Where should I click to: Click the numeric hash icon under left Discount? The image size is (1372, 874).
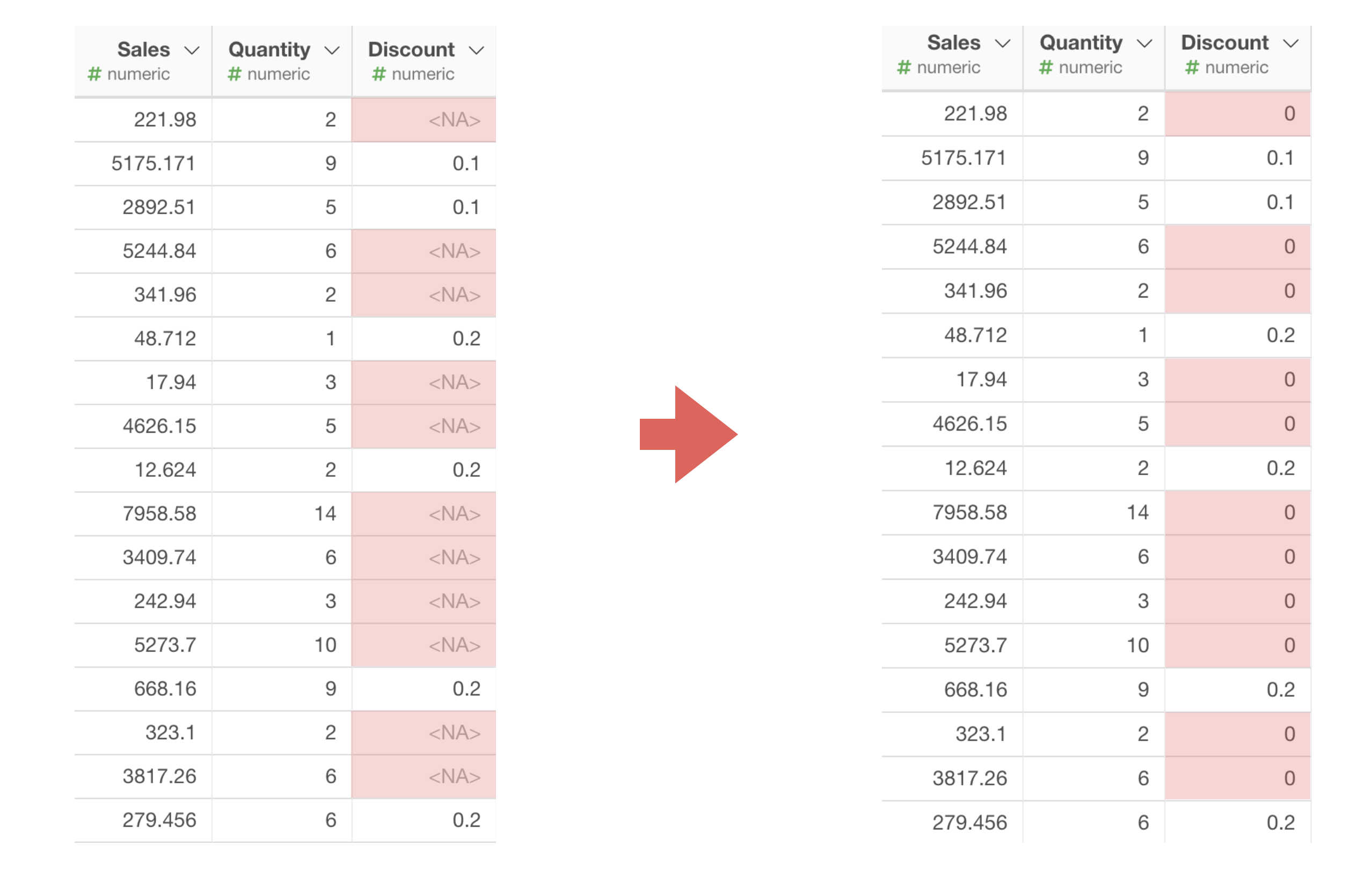tap(379, 74)
